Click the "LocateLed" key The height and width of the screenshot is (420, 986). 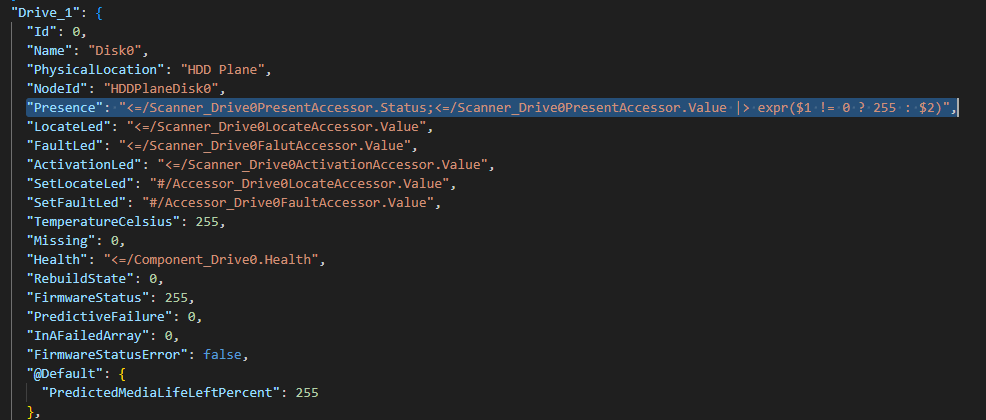tap(70, 127)
